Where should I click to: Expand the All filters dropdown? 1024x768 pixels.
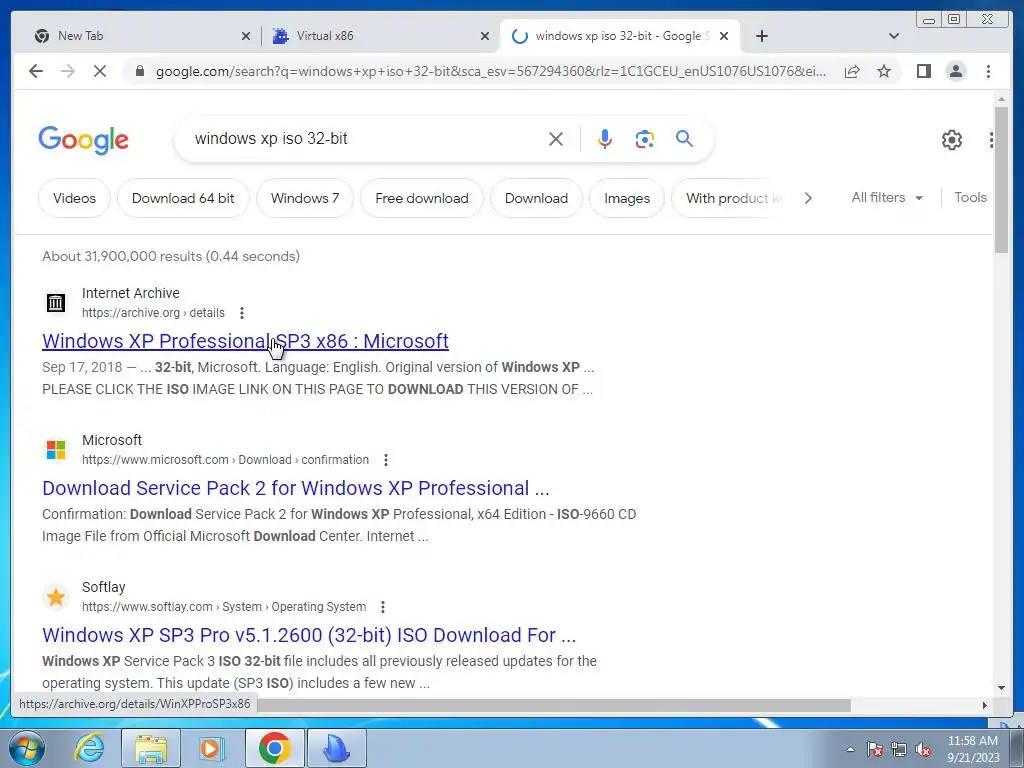(887, 197)
